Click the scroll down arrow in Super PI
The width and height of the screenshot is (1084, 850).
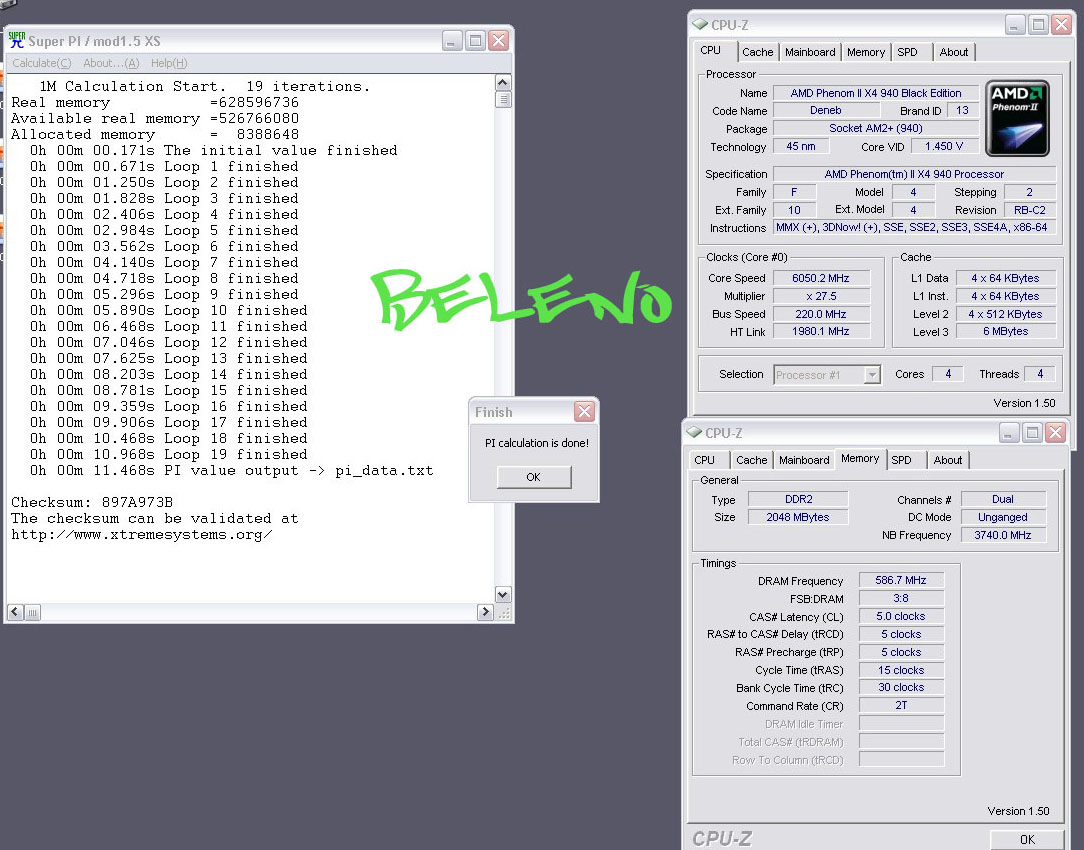coord(503,594)
